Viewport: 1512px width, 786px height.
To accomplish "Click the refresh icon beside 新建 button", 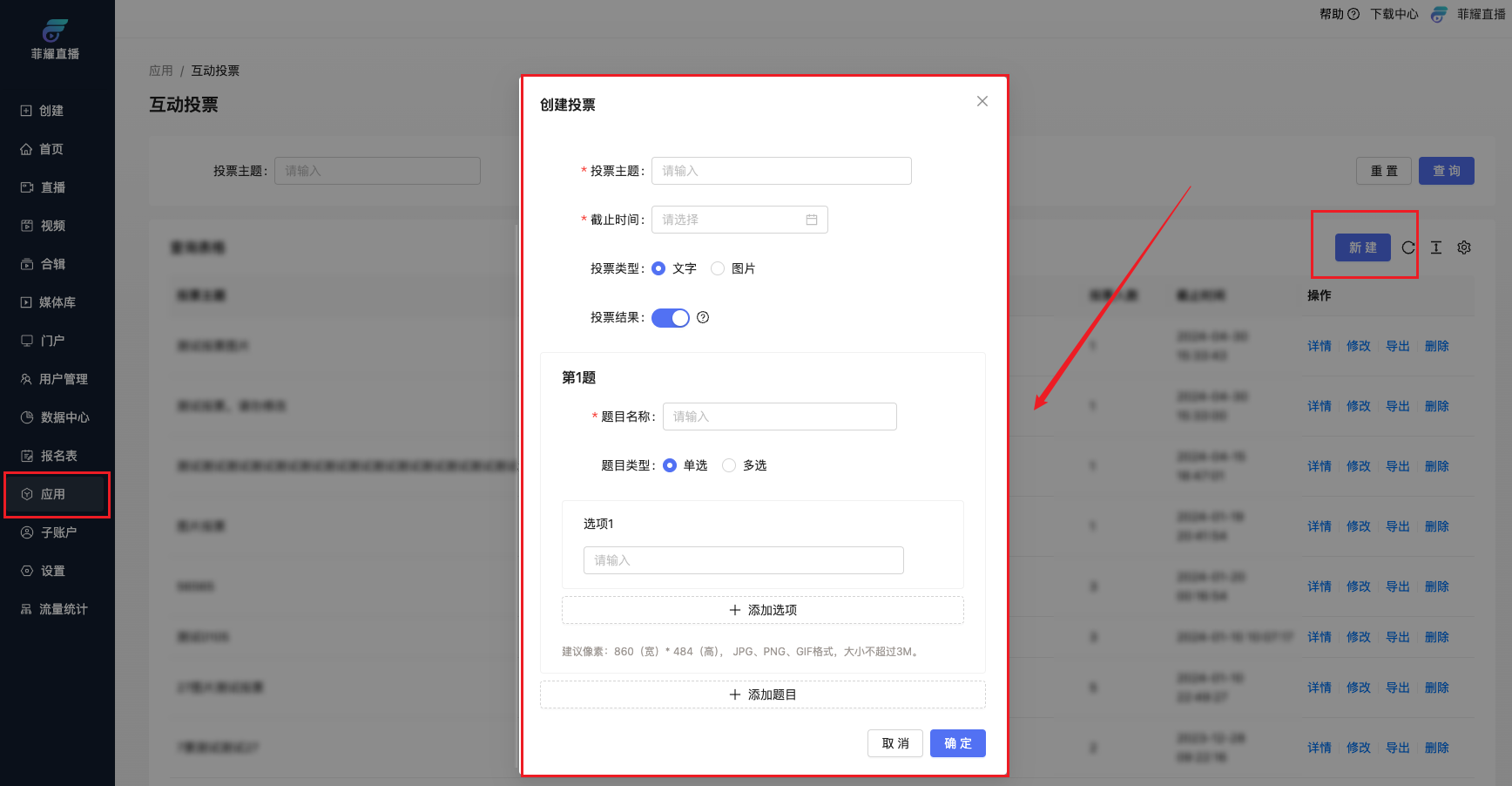I will [1407, 247].
